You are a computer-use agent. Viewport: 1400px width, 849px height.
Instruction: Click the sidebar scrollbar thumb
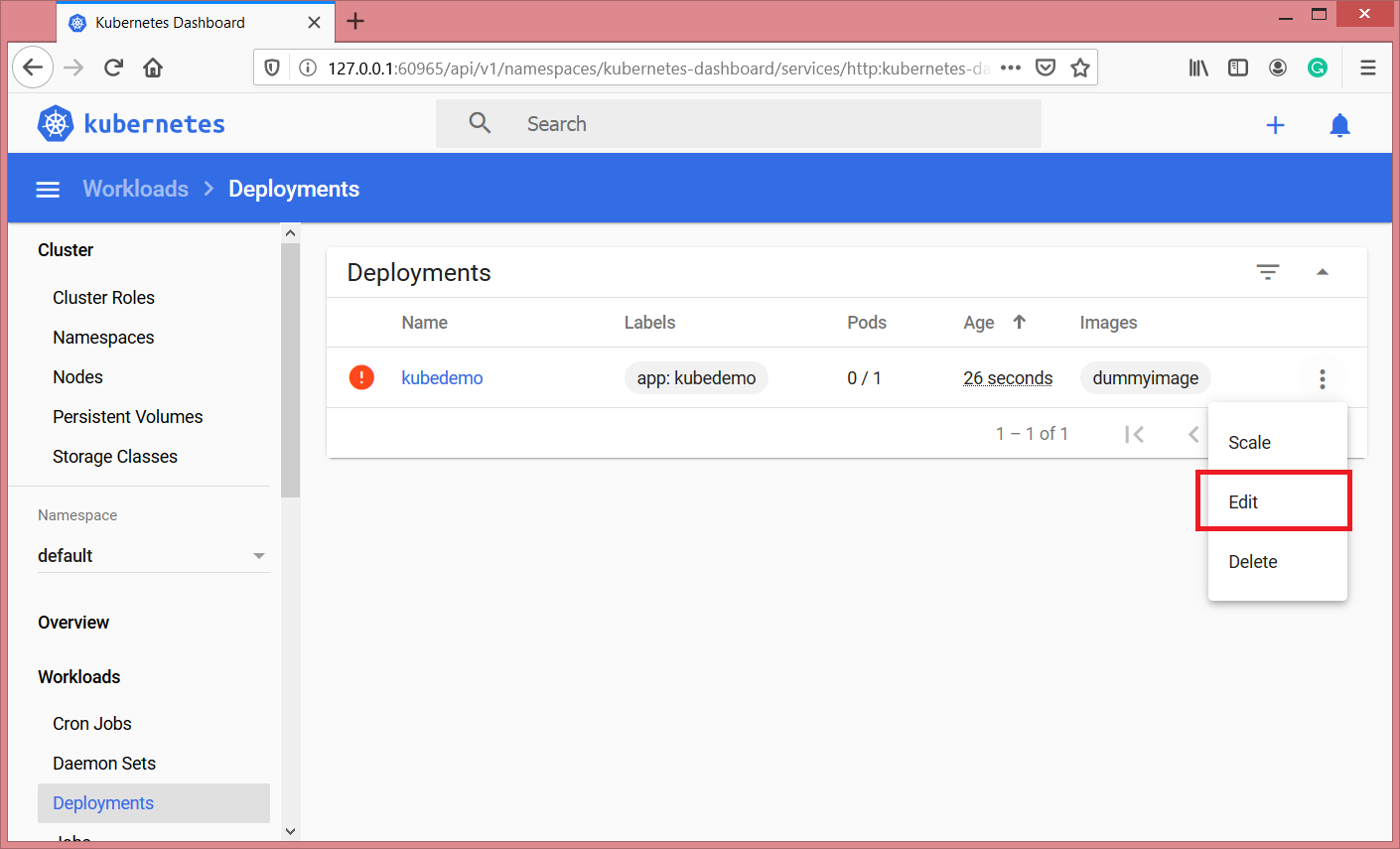tap(290, 369)
